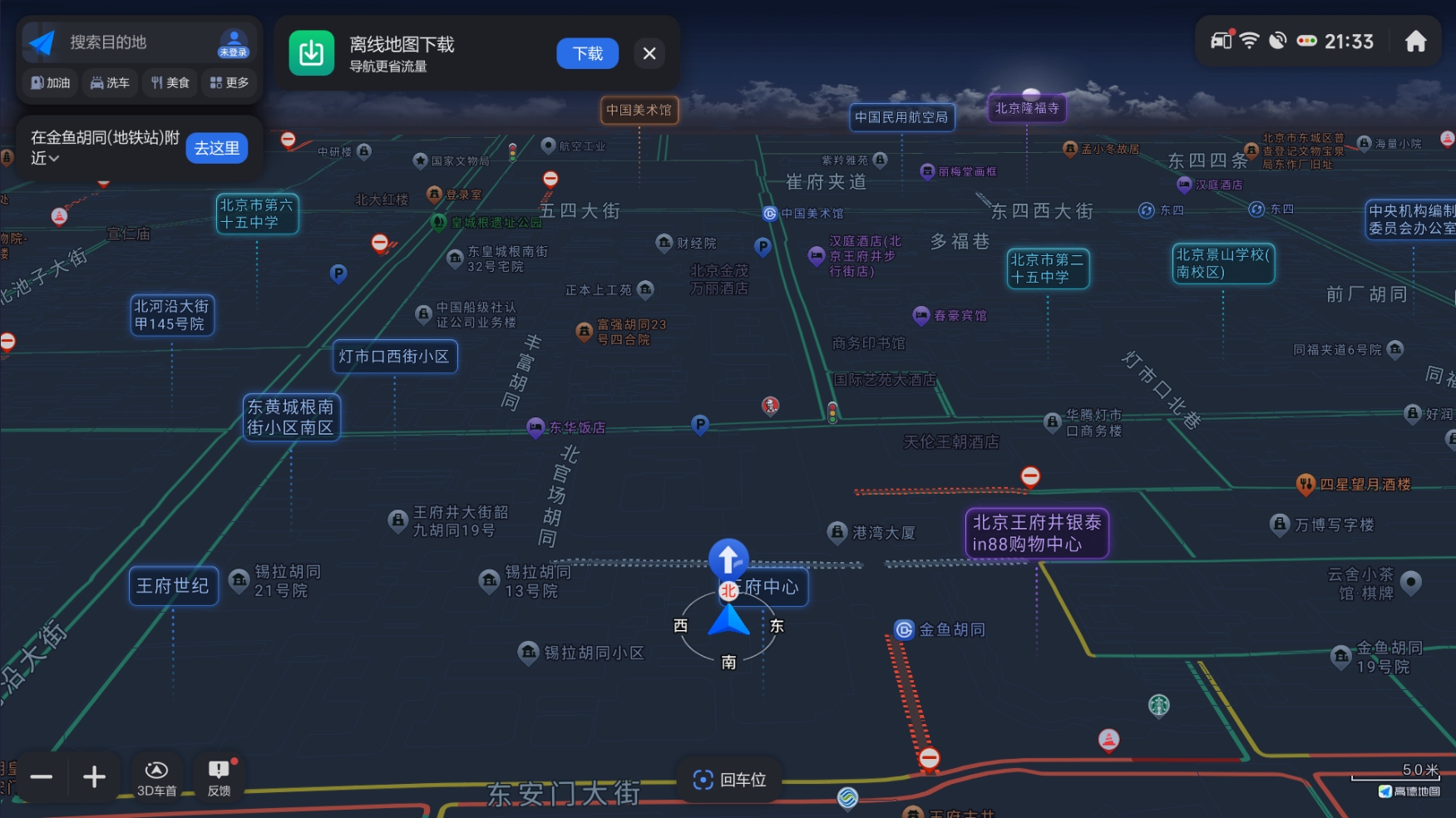Viewport: 1456px width, 818px height.
Task: Select the 洗车 car wash shortcut
Action: click(x=110, y=82)
